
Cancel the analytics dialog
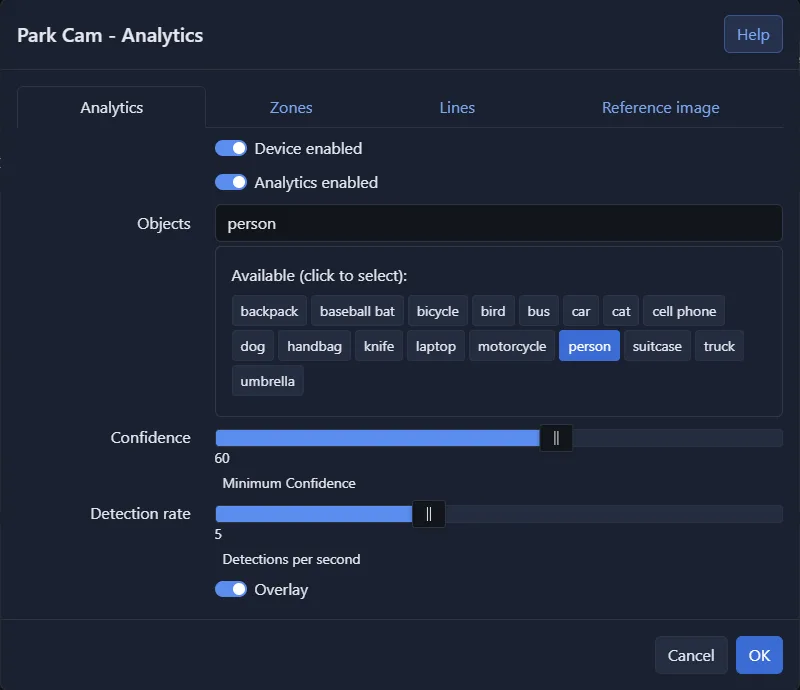click(691, 655)
